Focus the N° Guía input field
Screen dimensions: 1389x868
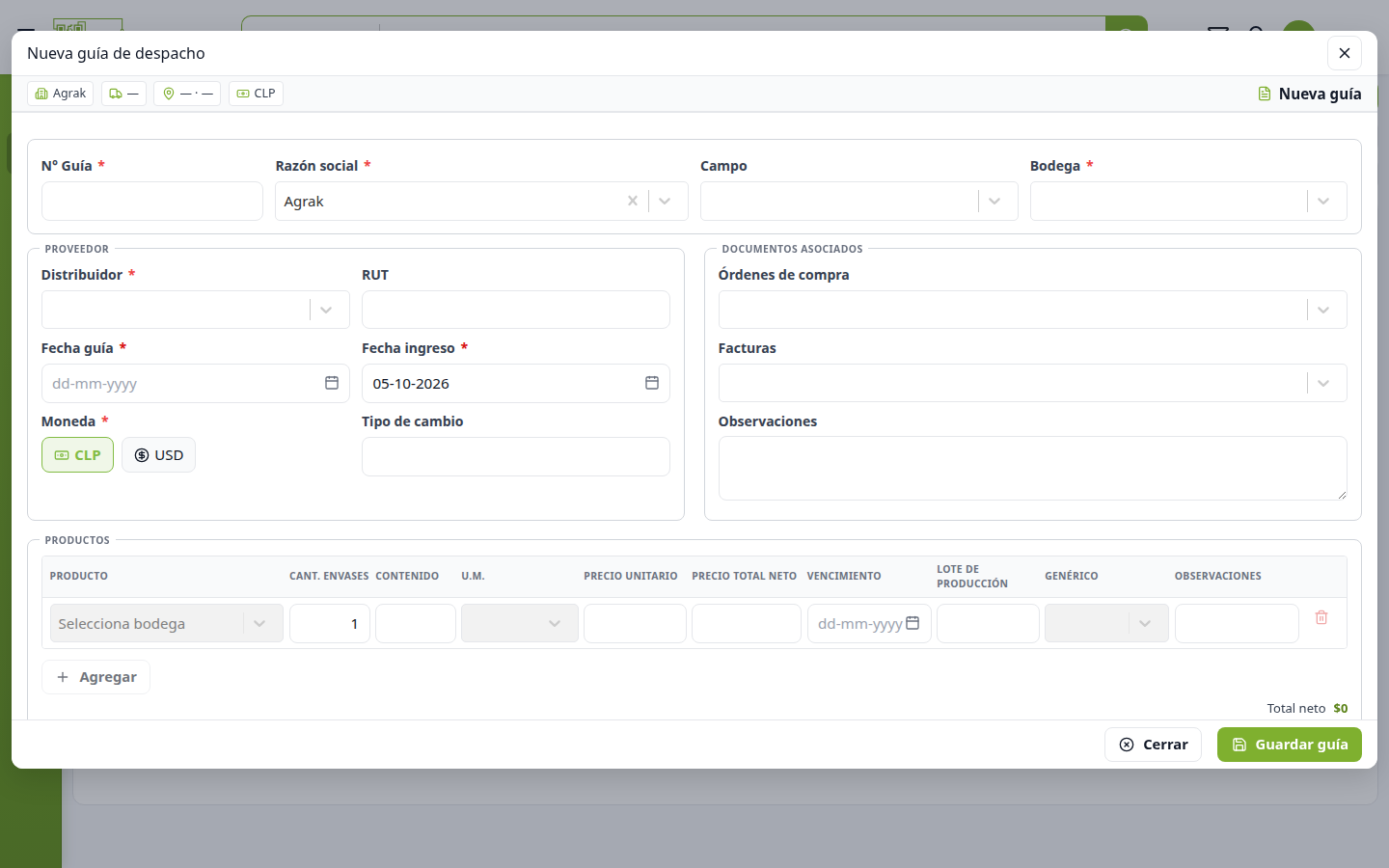point(152,202)
